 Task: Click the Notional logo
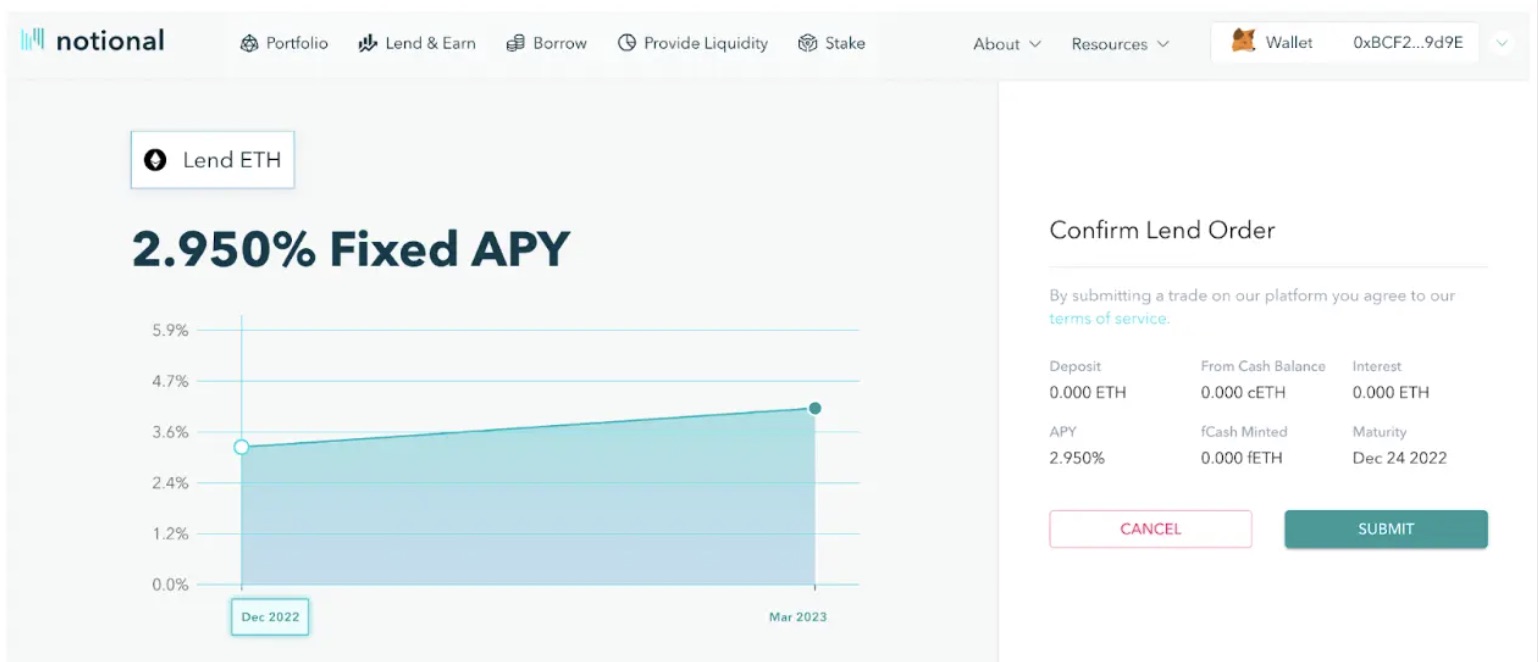90,40
